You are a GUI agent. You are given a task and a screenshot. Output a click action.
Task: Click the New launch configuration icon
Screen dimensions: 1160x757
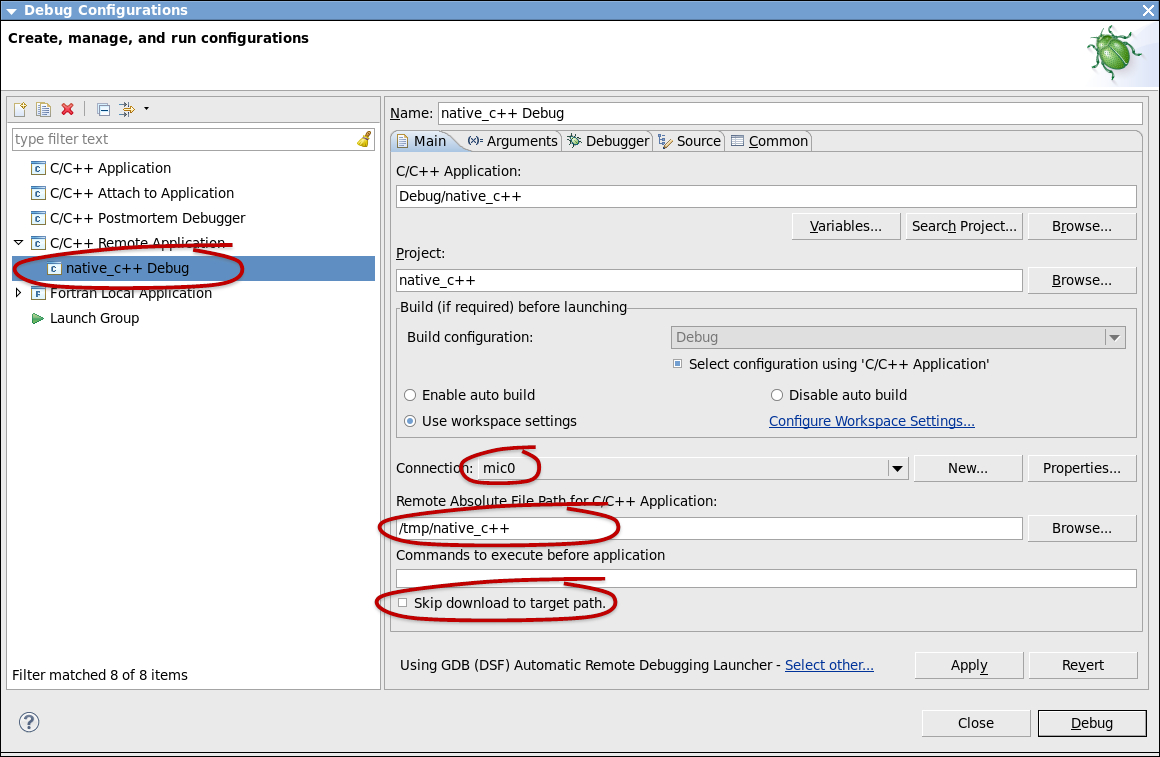20,109
